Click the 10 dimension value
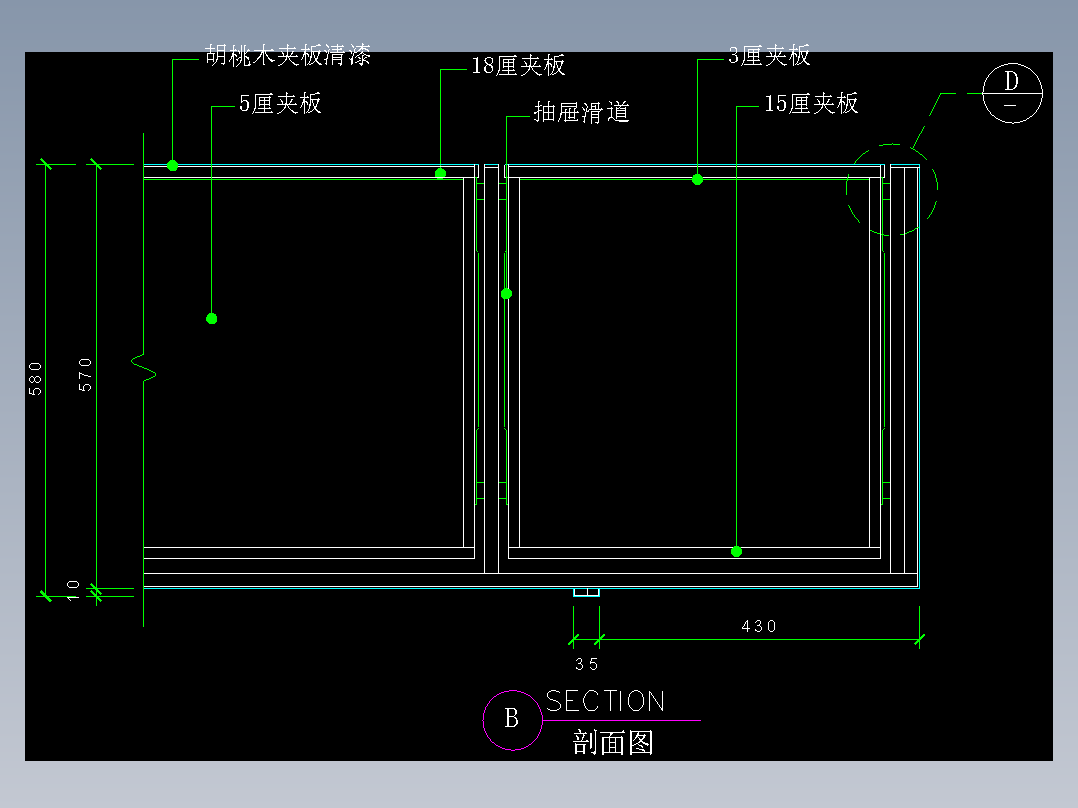This screenshot has width=1078, height=808. pos(74,590)
